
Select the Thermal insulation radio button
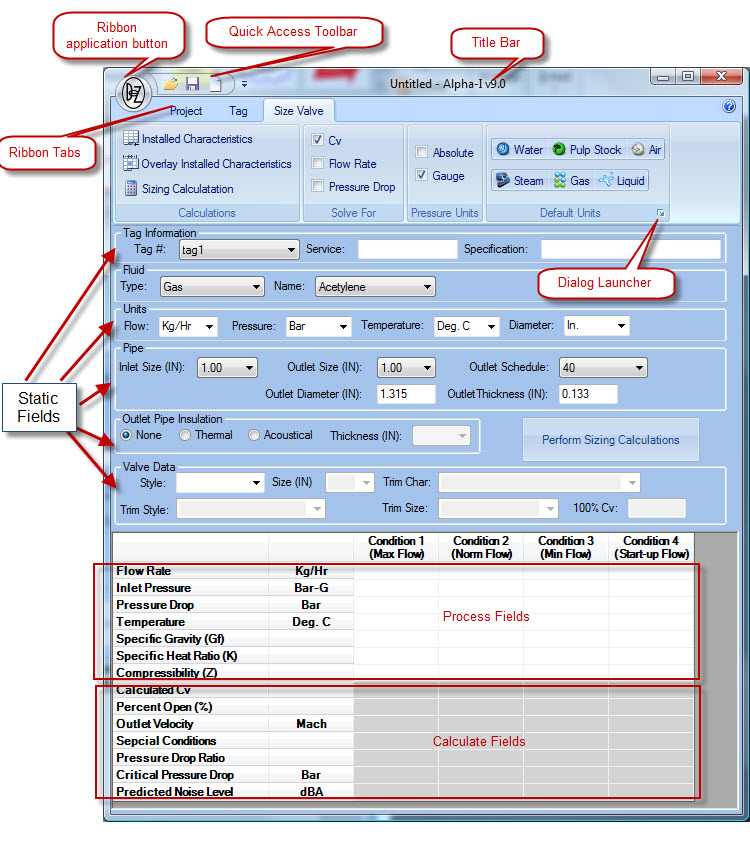[x=185, y=435]
